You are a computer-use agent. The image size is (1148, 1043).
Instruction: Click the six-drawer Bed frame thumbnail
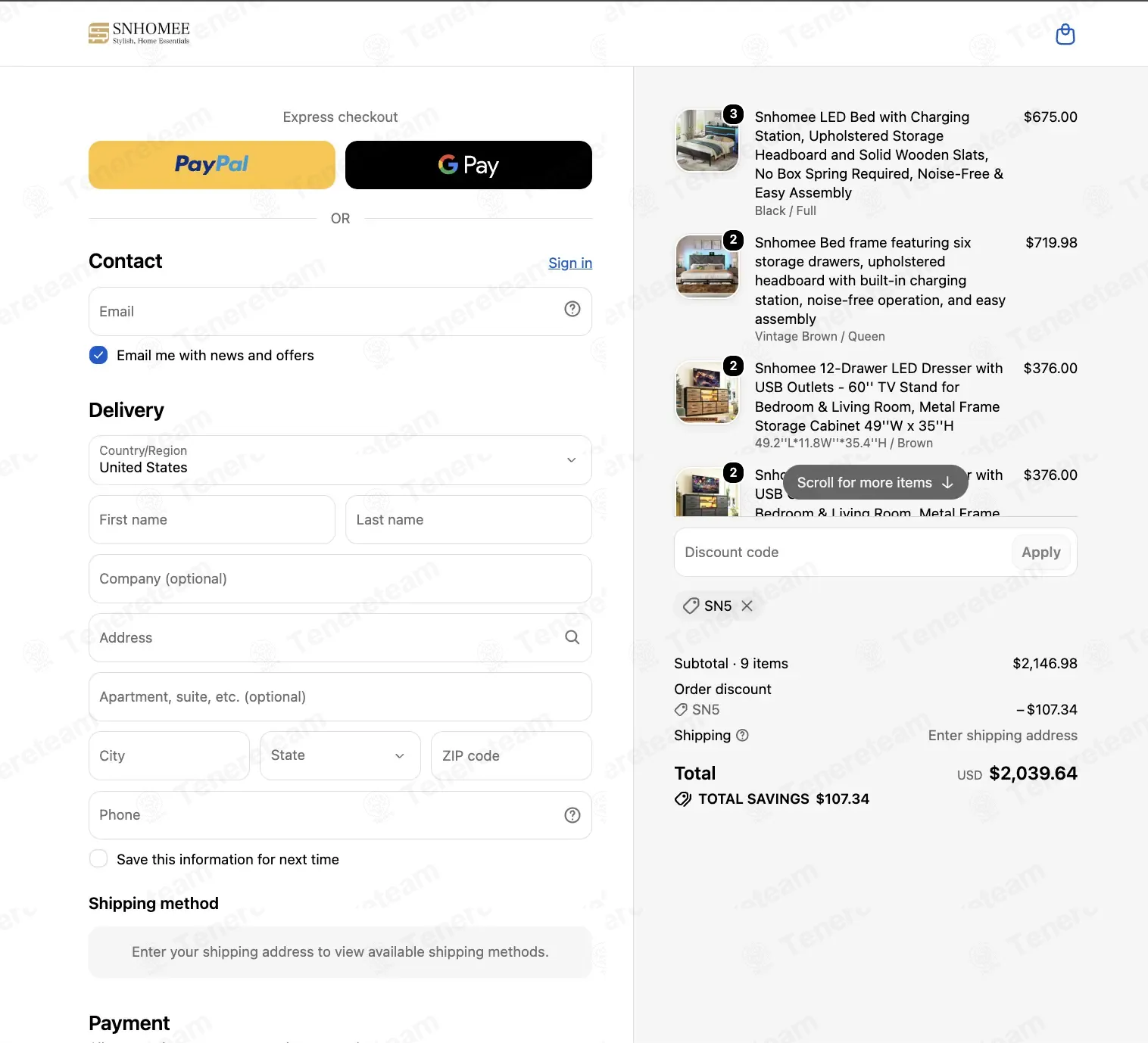[x=707, y=266]
